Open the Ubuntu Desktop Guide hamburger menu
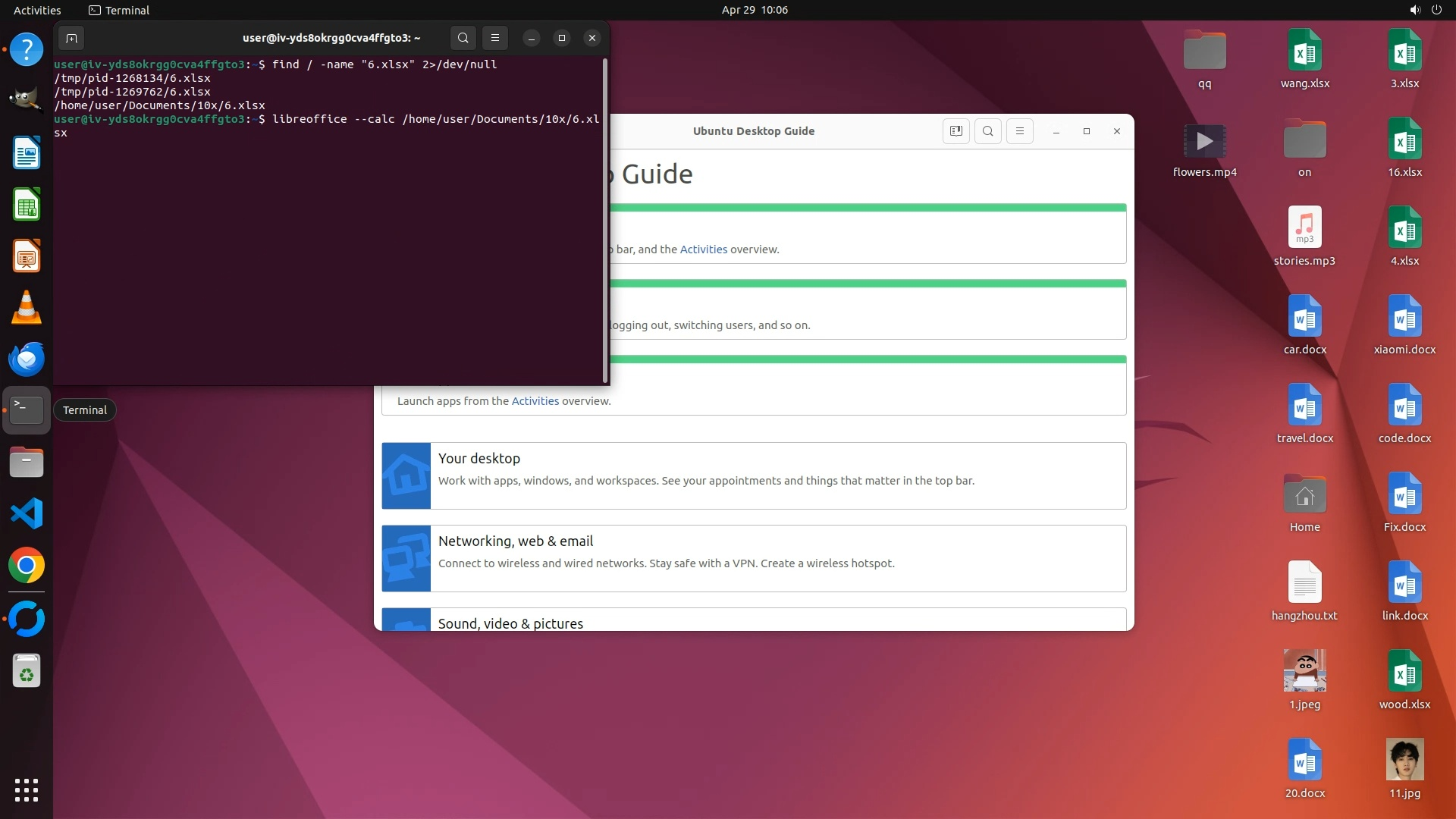This screenshot has width=1456, height=819. click(1019, 131)
